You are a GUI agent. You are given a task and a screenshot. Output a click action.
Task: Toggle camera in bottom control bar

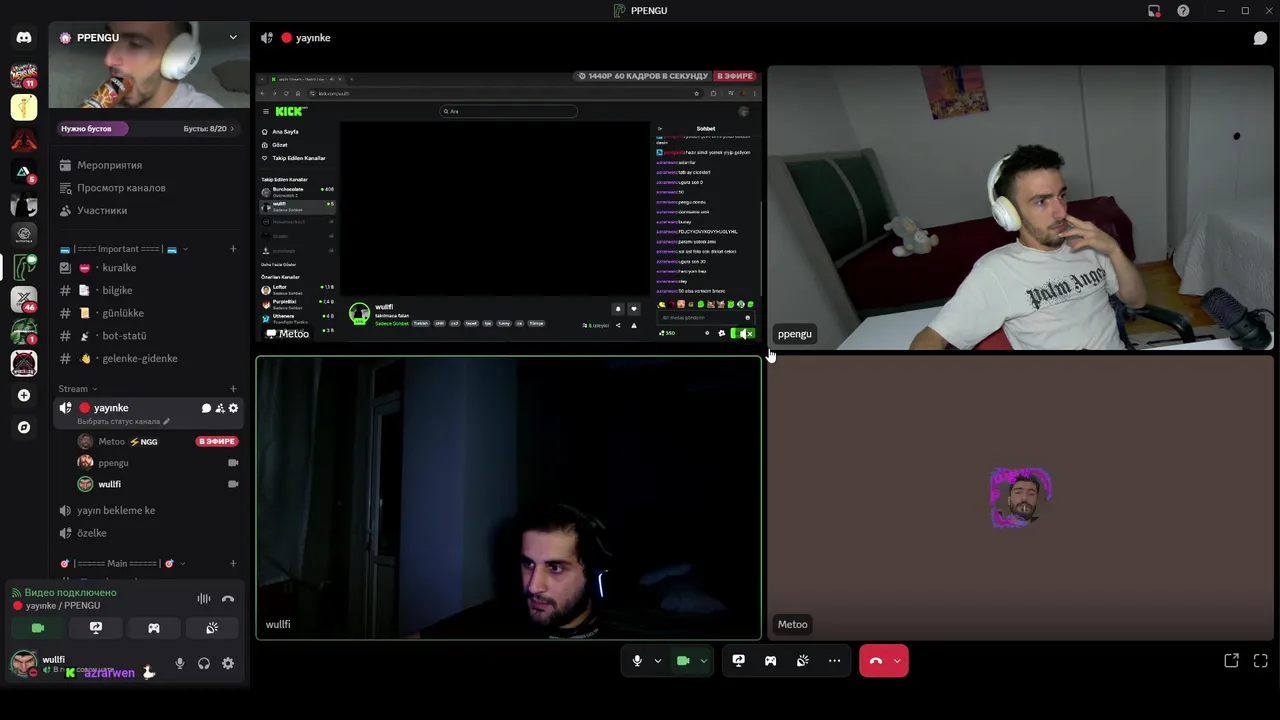683,661
